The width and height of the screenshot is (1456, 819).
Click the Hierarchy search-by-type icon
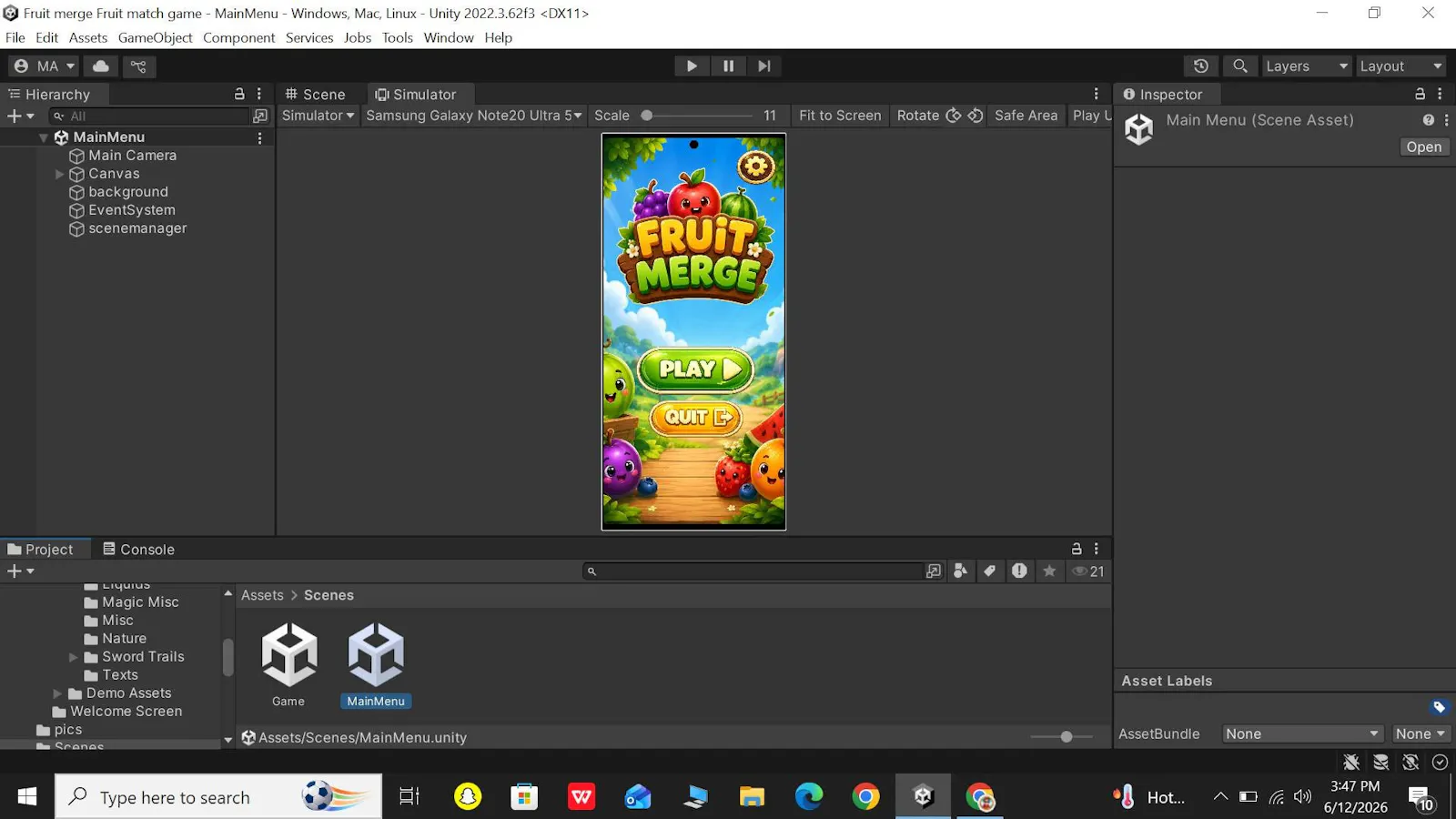[x=260, y=116]
